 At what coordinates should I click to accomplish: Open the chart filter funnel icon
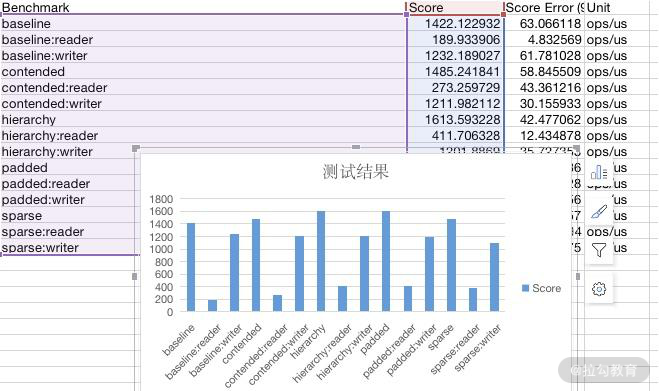point(599,250)
